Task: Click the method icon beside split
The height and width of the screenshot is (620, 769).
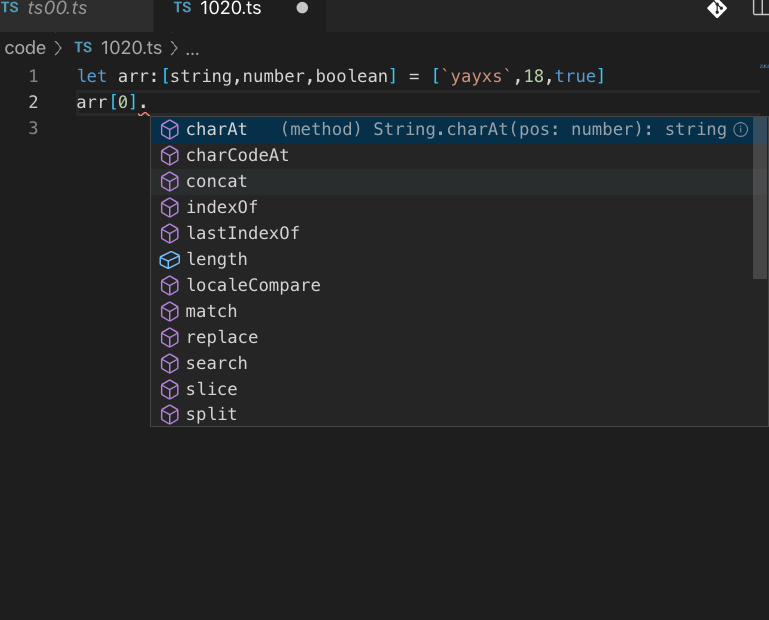Action: point(170,414)
